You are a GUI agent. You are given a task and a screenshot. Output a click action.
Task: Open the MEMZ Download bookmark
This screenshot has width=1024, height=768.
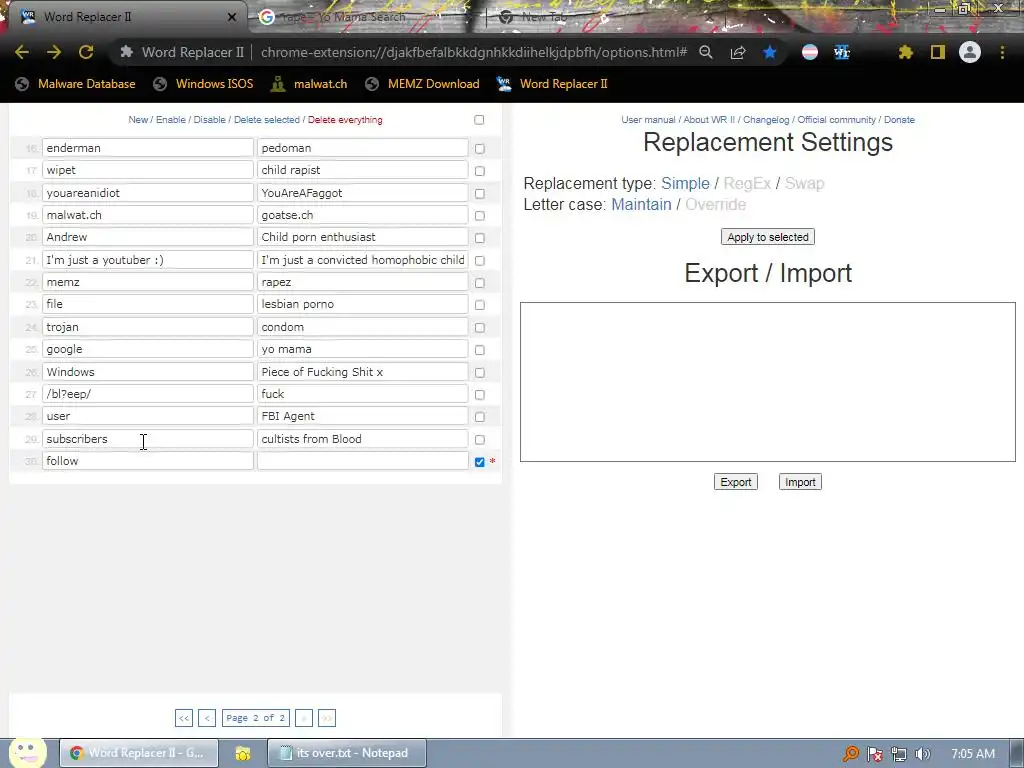tap(423, 84)
